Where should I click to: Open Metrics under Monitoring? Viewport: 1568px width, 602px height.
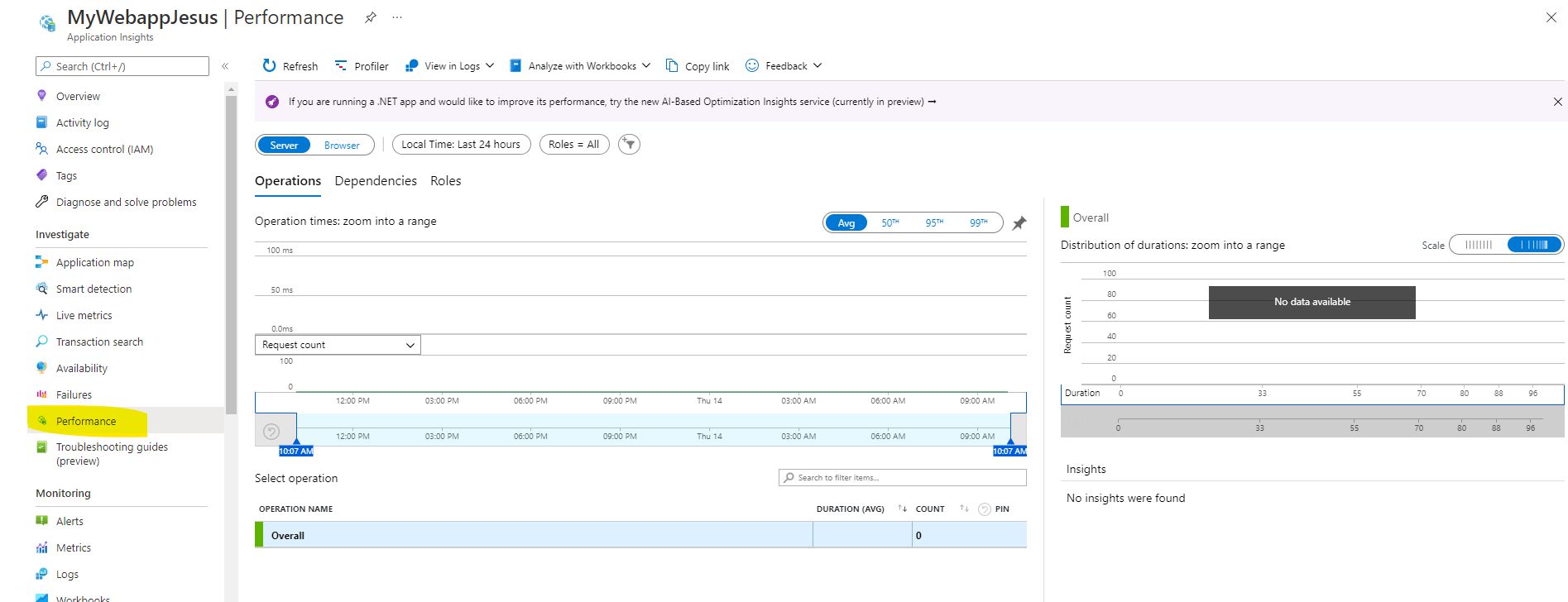coord(74,548)
